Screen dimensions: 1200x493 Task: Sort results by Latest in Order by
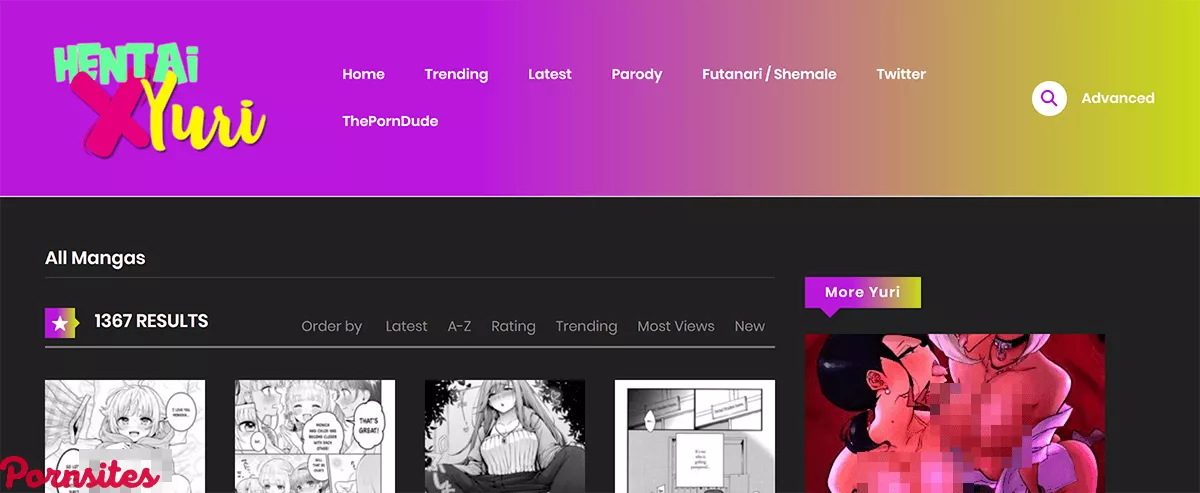[x=406, y=326]
